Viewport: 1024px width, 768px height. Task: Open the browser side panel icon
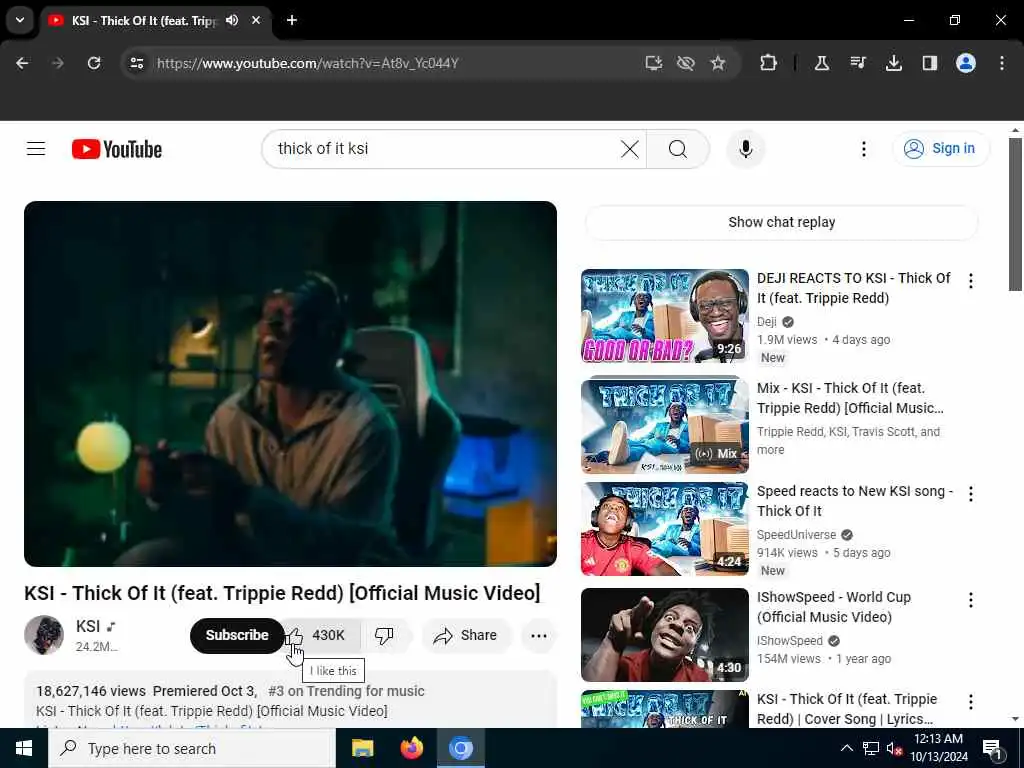pyautogui.click(x=929, y=63)
